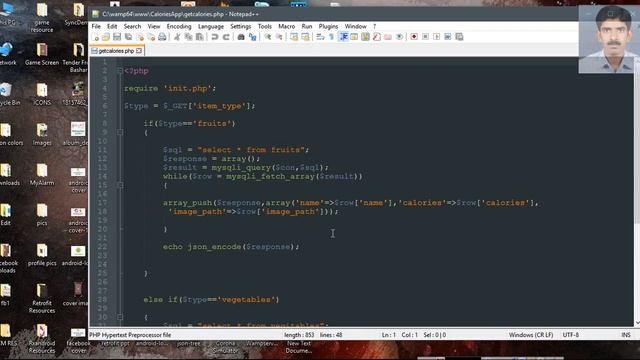Open the Run menu
Screen dimensions: 640x360
tap(307, 26)
